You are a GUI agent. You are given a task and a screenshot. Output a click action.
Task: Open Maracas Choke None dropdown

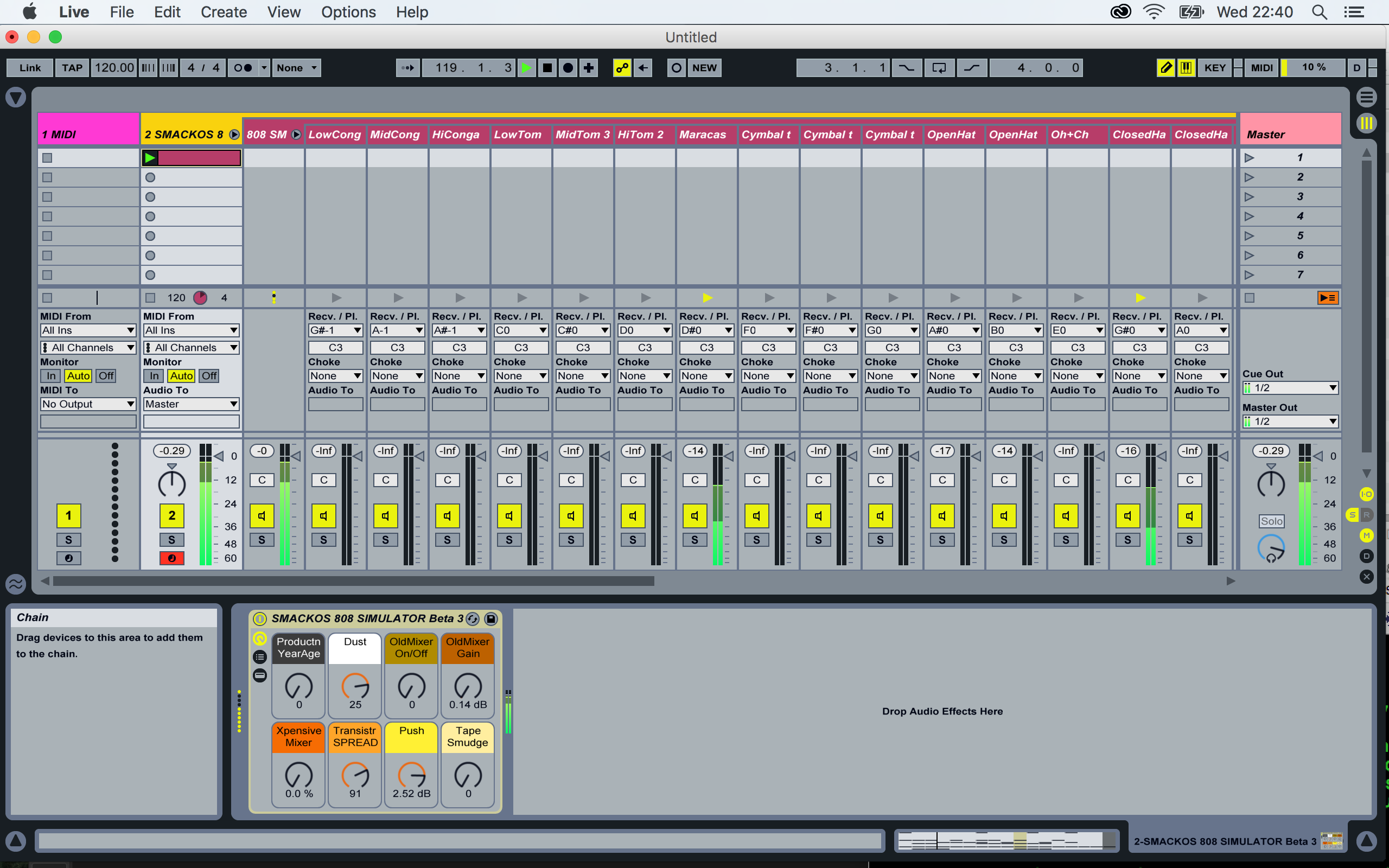click(x=706, y=376)
